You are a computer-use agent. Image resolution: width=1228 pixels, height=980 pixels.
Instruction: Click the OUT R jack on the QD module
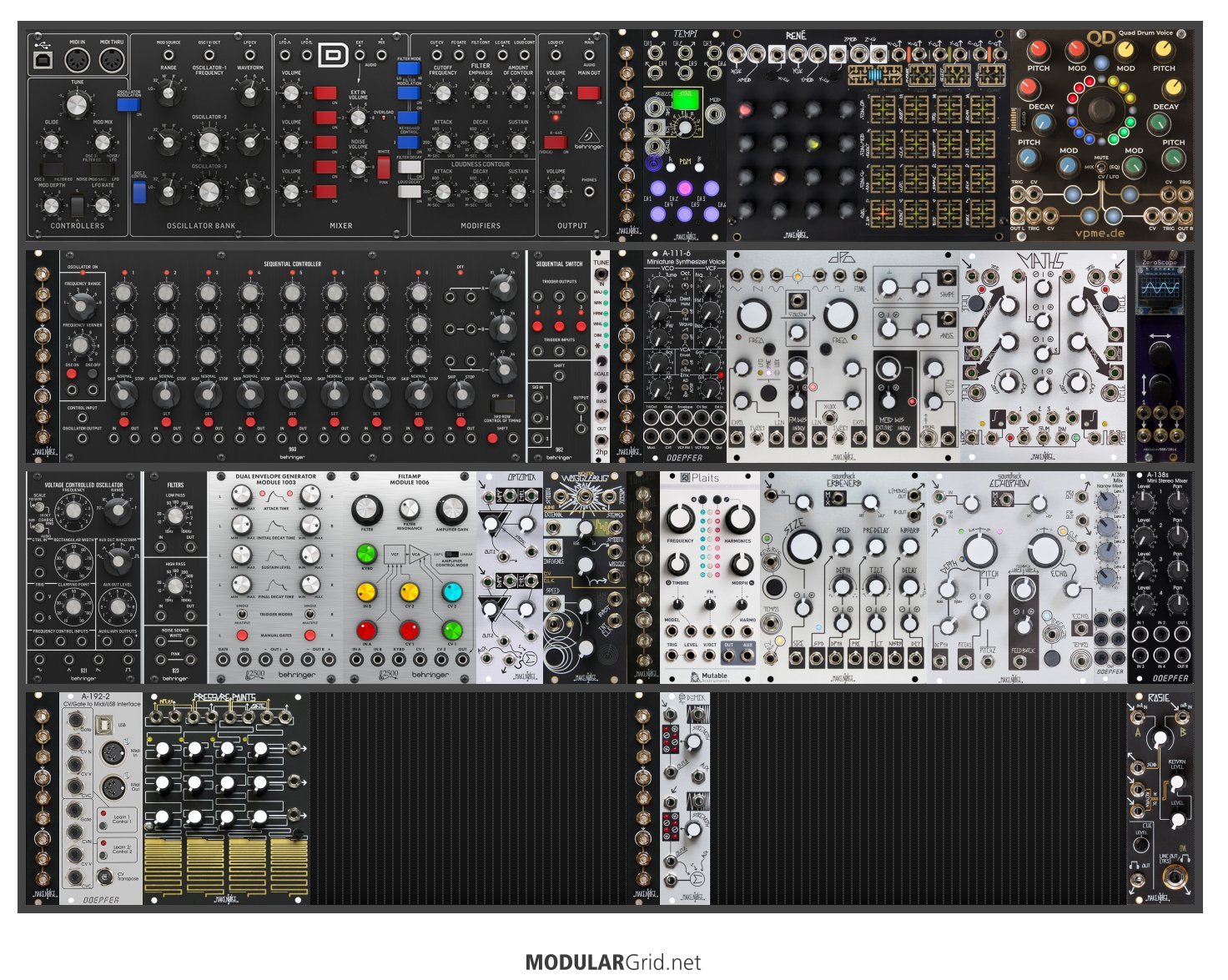(x=1185, y=216)
